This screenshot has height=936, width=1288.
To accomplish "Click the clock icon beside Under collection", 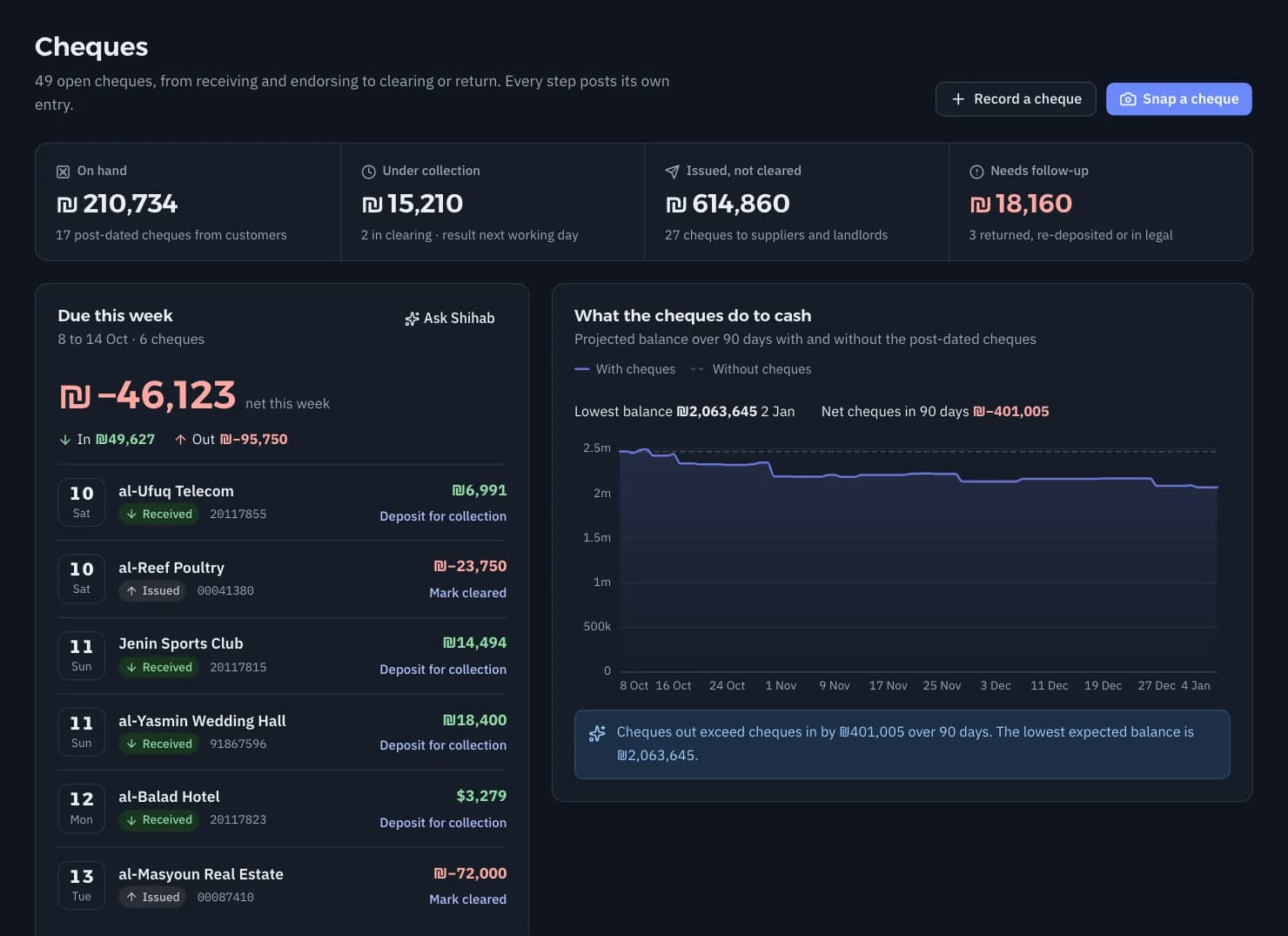I will click(x=368, y=172).
